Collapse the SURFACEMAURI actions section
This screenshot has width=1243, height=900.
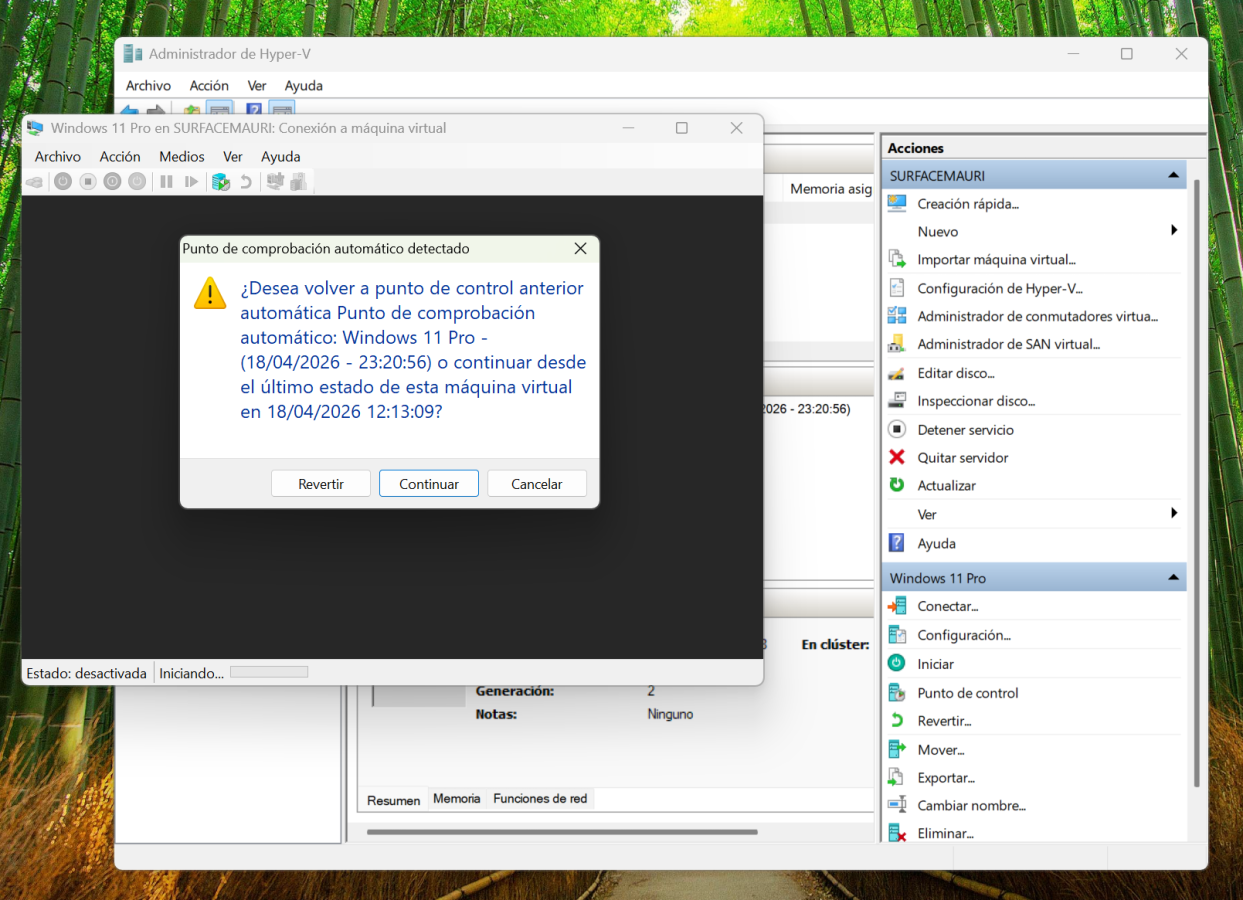1173,176
